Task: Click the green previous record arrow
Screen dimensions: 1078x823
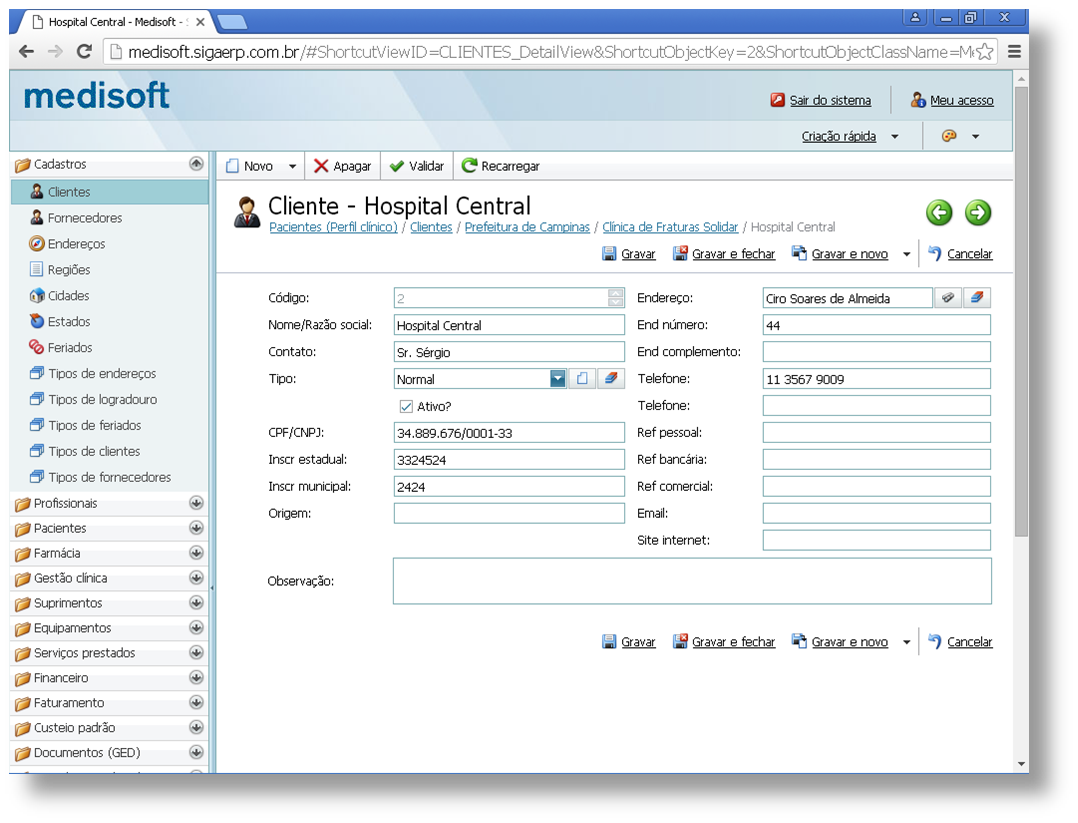Action: 939,212
